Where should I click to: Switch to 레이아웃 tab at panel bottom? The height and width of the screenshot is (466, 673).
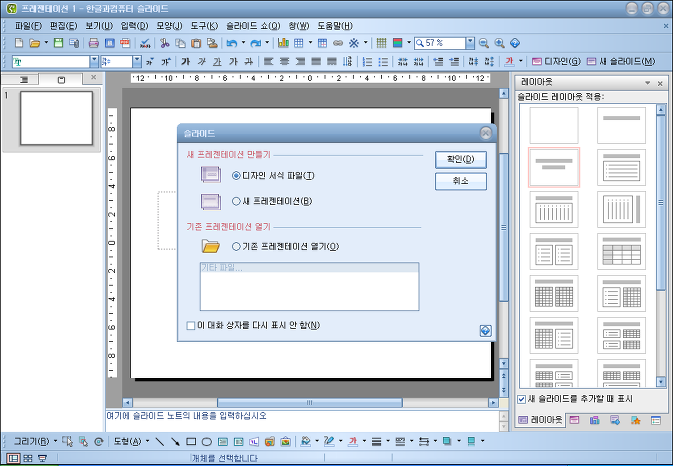click(540, 420)
